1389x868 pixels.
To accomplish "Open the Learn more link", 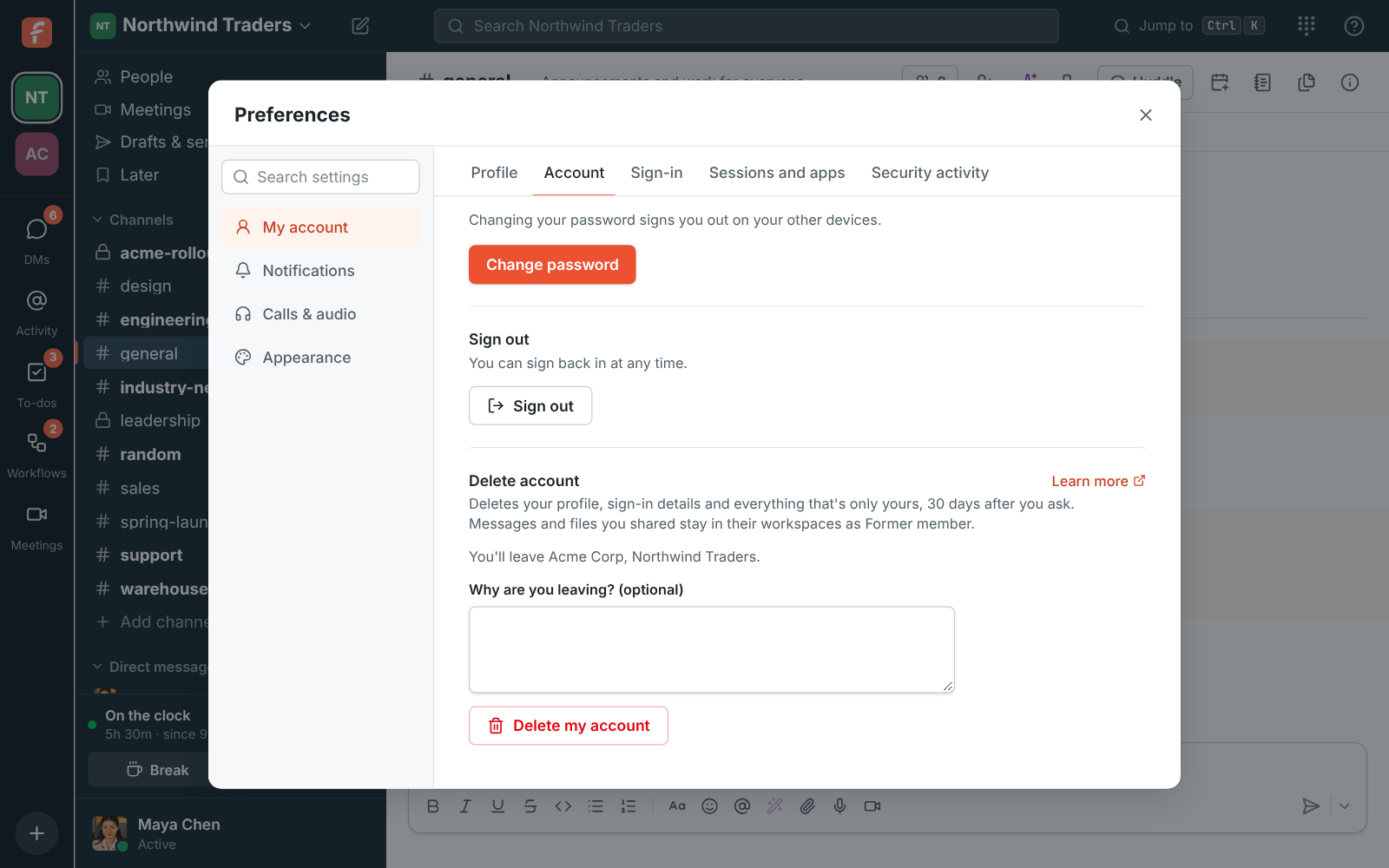I will 1098,481.
